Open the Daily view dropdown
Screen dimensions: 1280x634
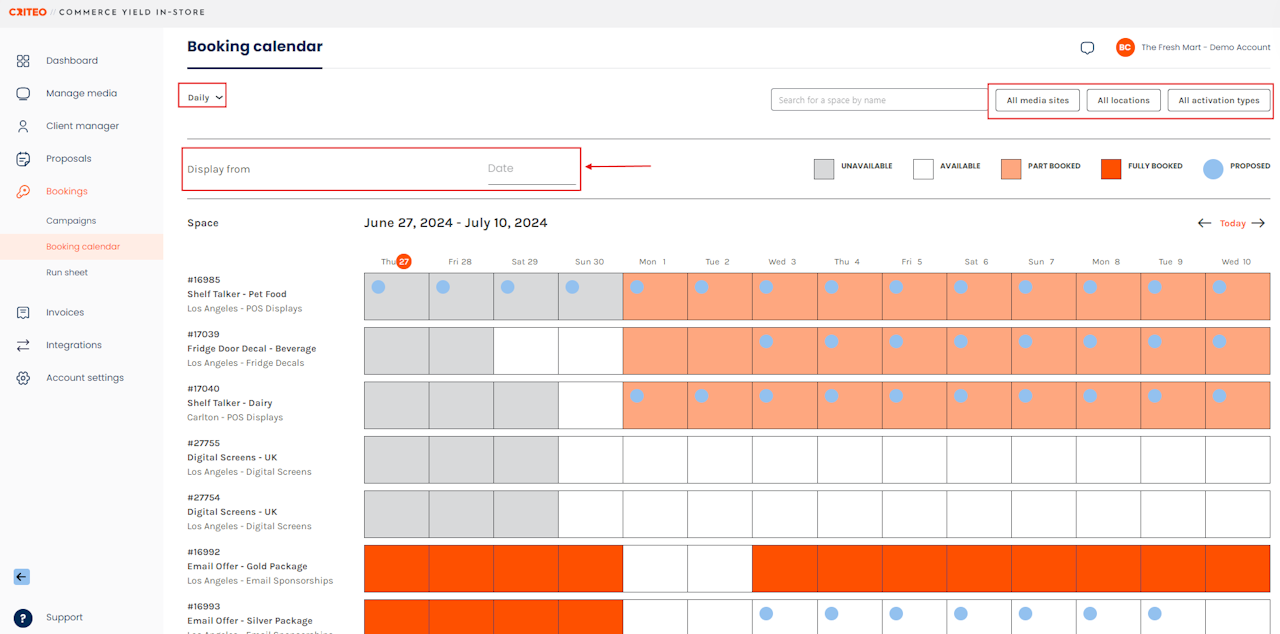coord(204,97)
